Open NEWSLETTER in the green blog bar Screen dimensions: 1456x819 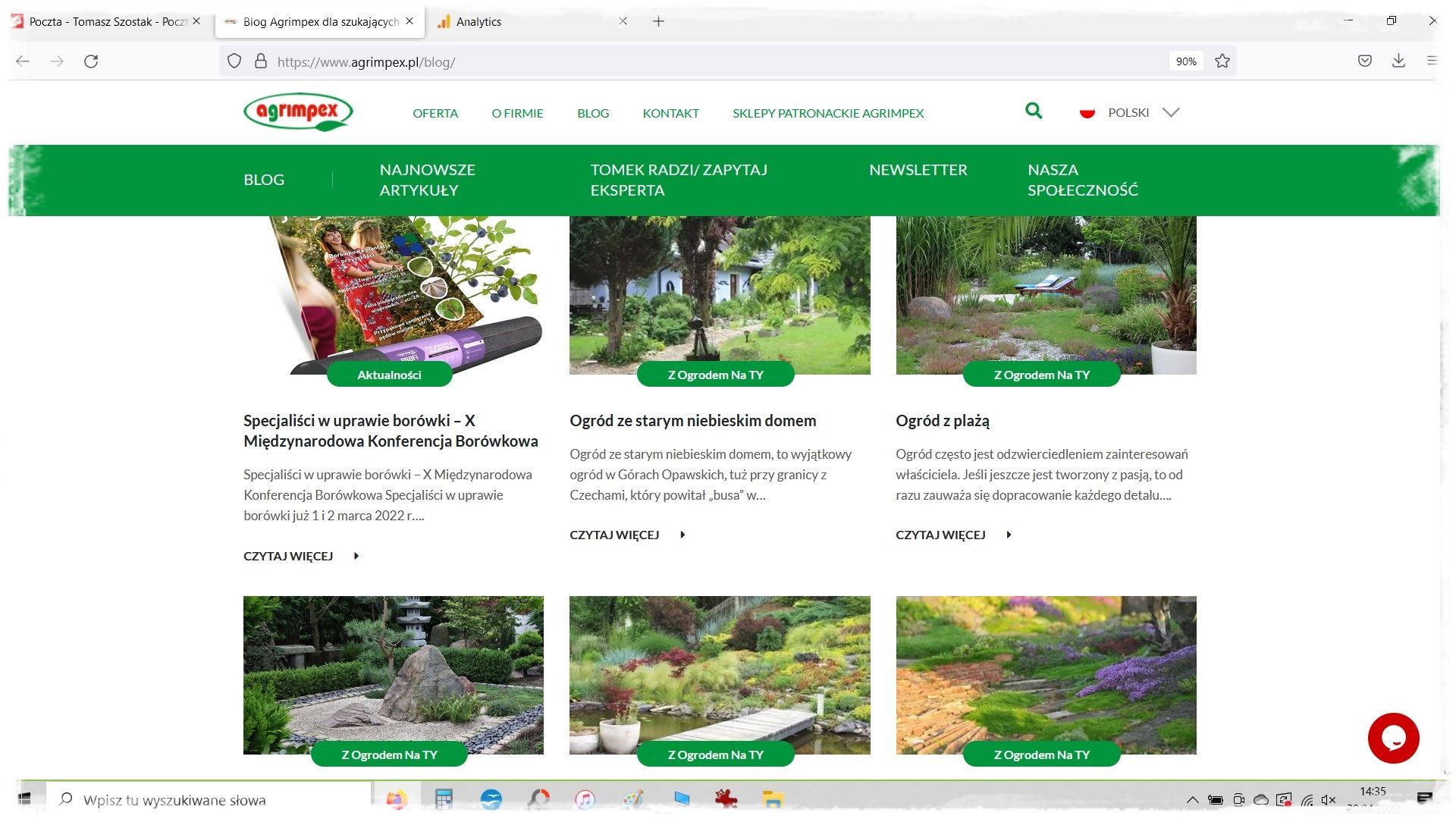click(918, 170)
